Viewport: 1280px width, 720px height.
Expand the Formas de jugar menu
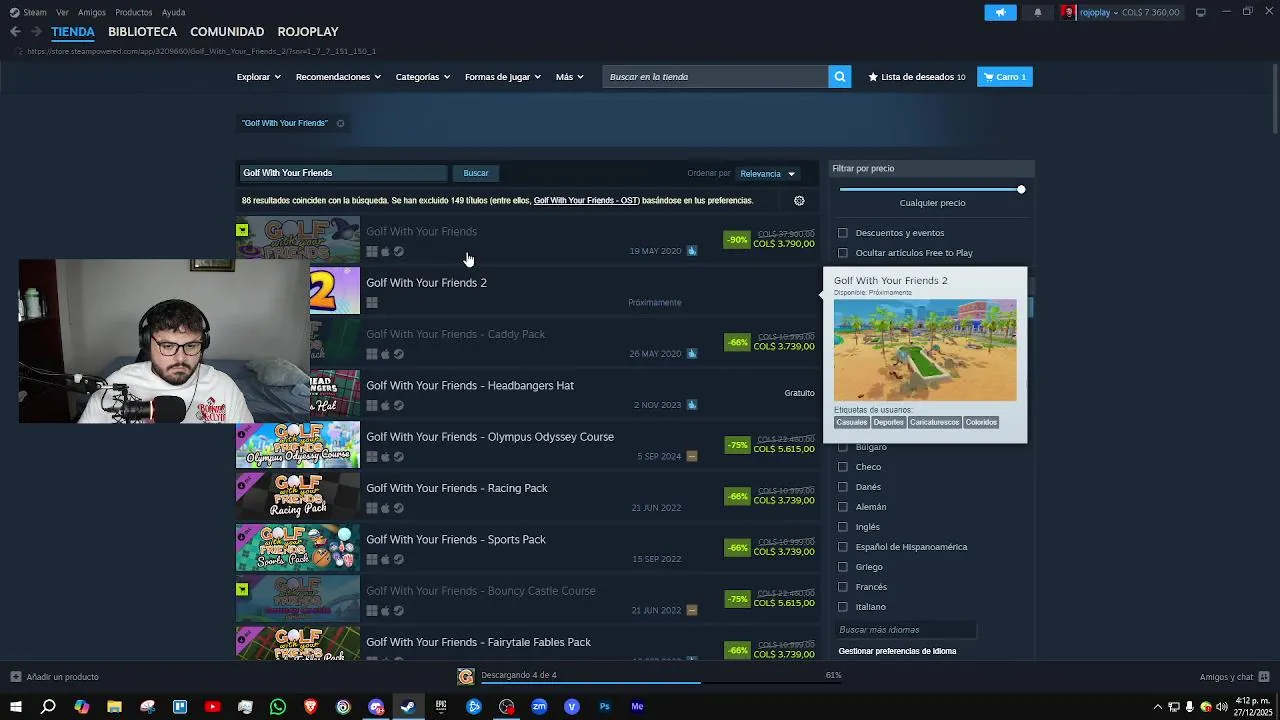point(502,77)
